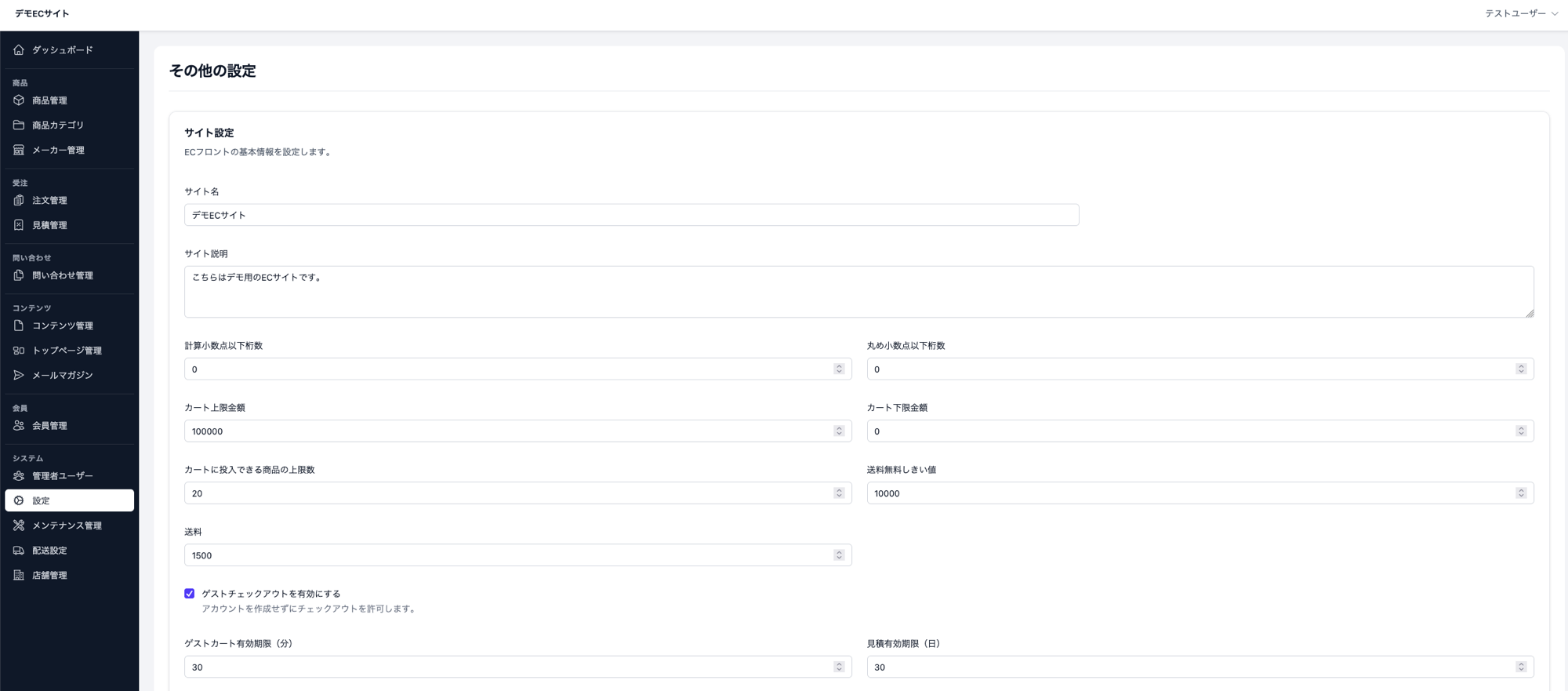Grab the サイト説明 textarea resize handle

[1530, 313]
